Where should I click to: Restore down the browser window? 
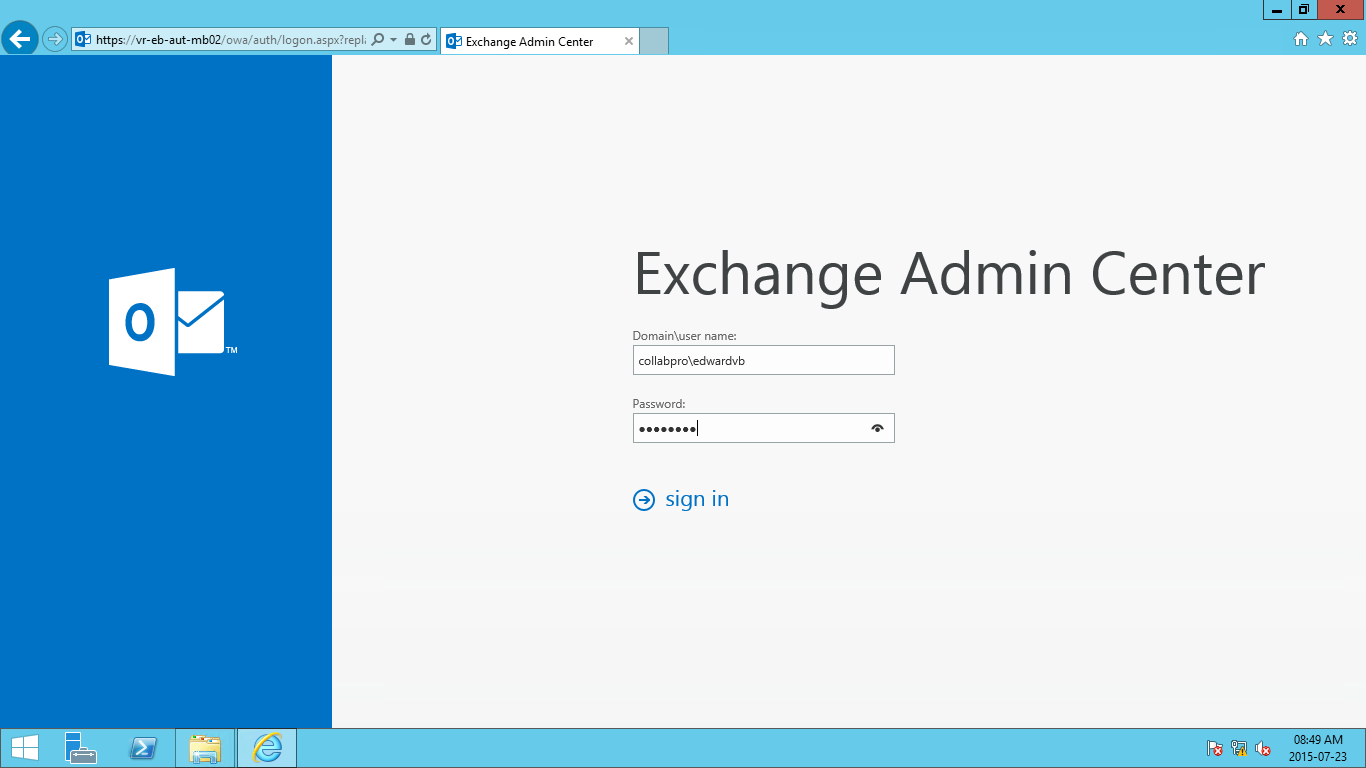[x=1303, y=10]
